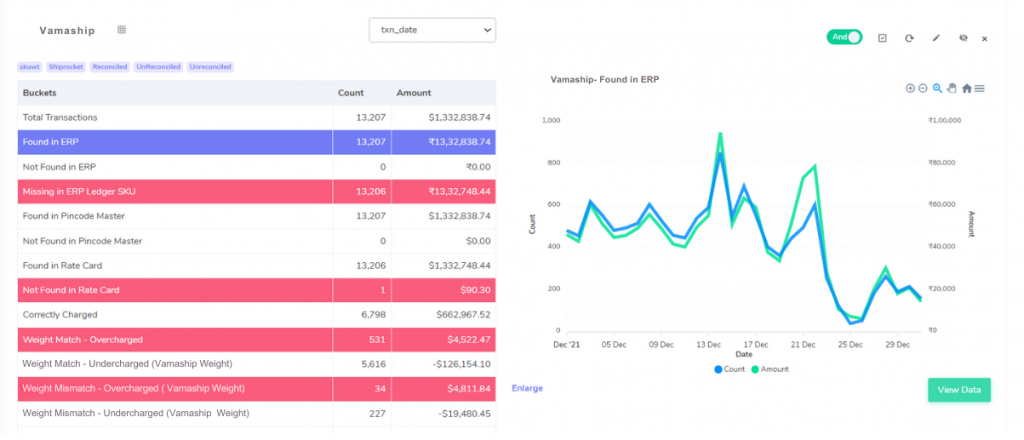Screen dimensions: 1024x440
Task: Select the Not Found in ERP row
Action: [257, 167]
